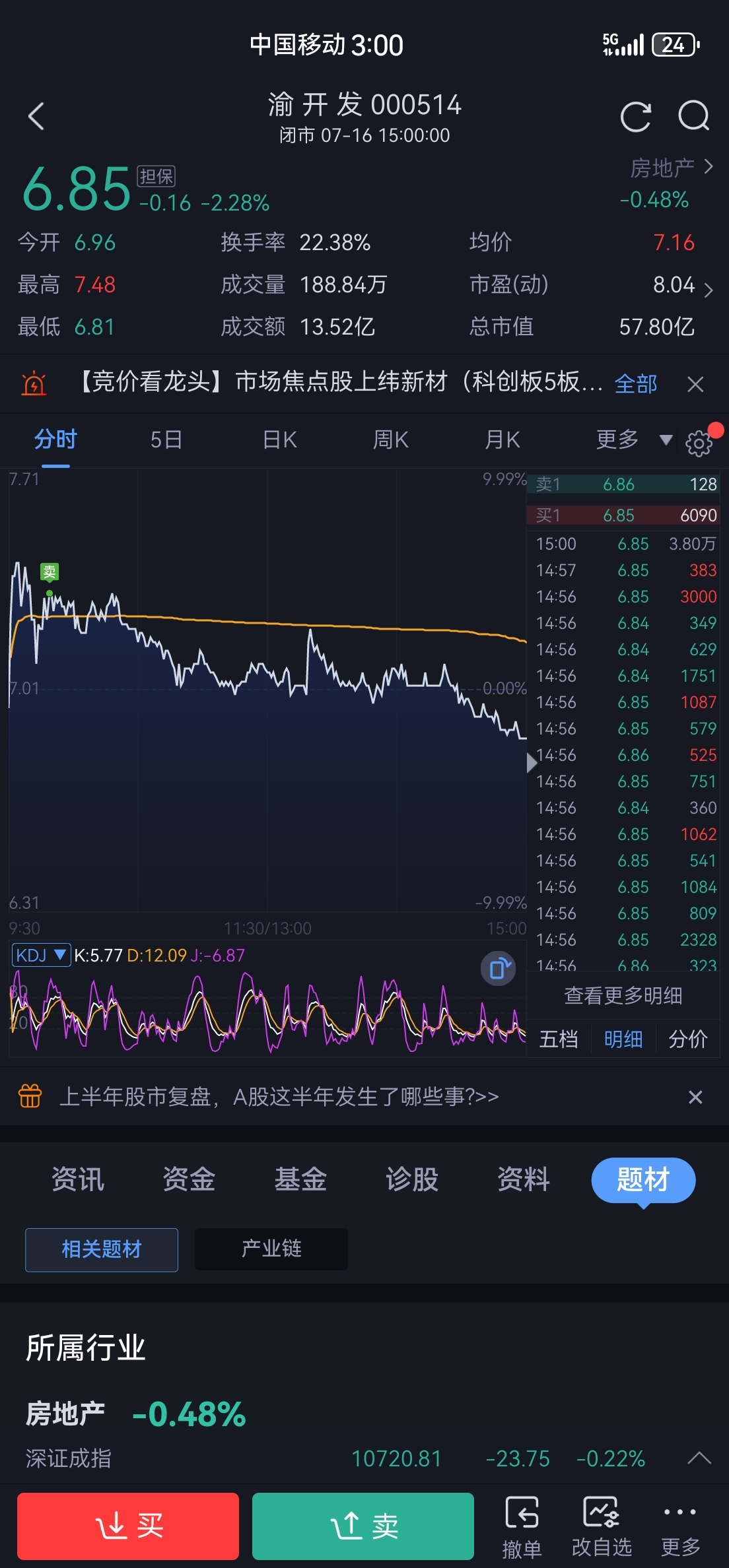The width and height of the screenshot is (729, 1568).
Task: Tap the 买1 6.85 bid row
Action: 623,515
